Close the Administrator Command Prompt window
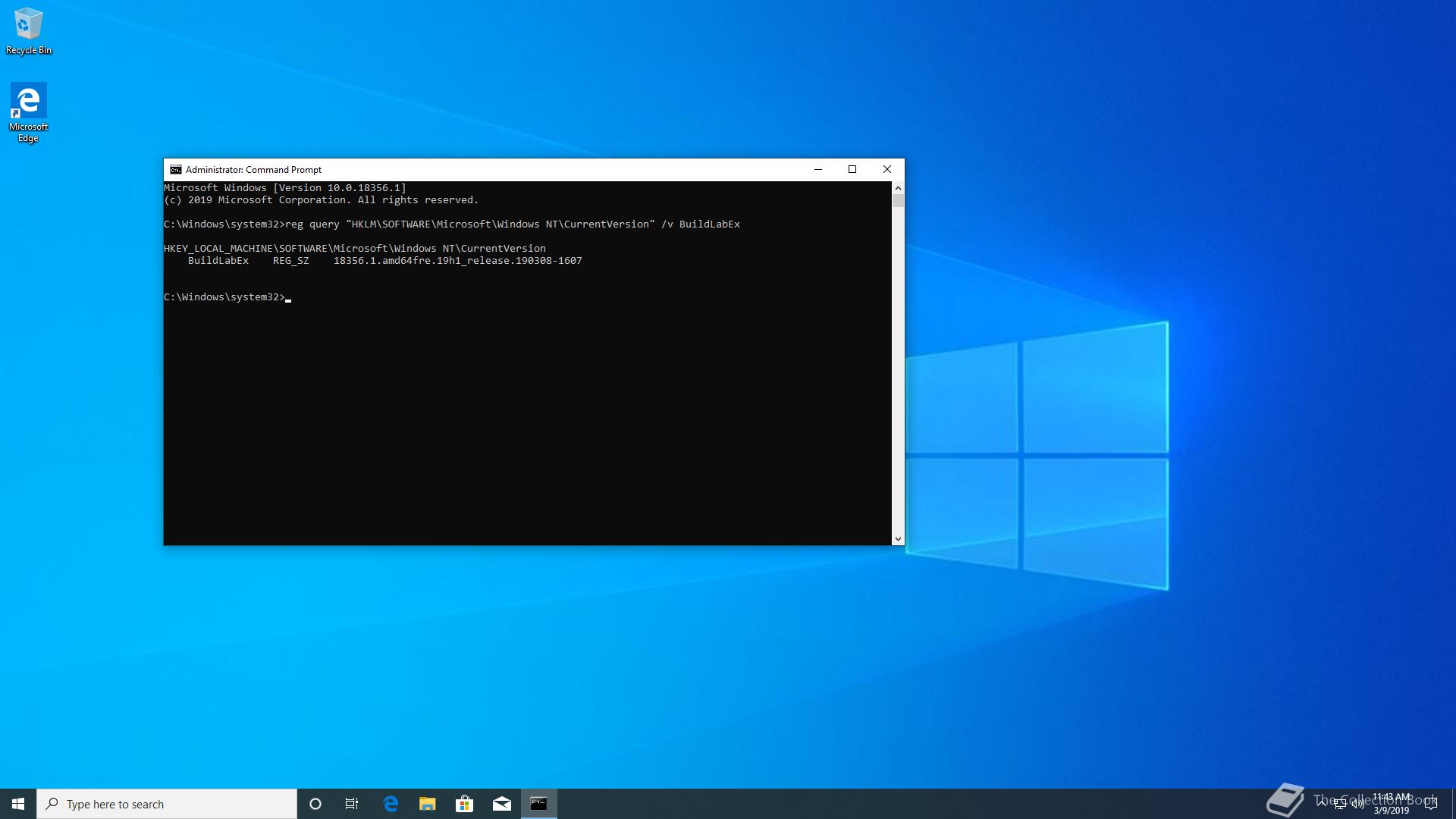 pos(887,169)
